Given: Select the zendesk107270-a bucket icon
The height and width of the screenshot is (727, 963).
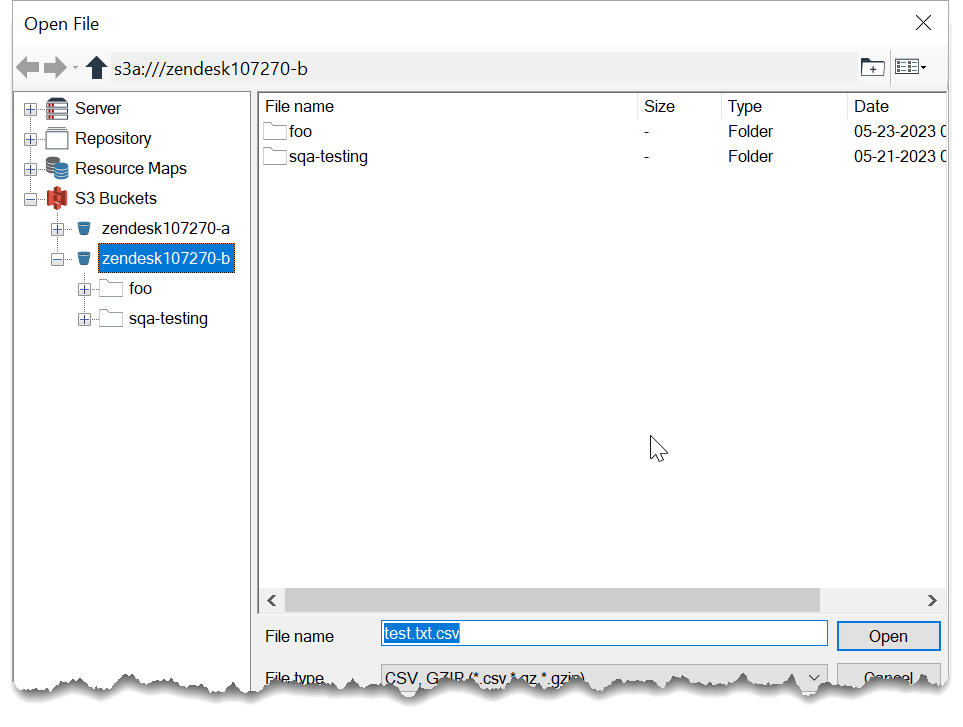Looking at the screenshot, I should pyautogui.click(x=84, y=229).
